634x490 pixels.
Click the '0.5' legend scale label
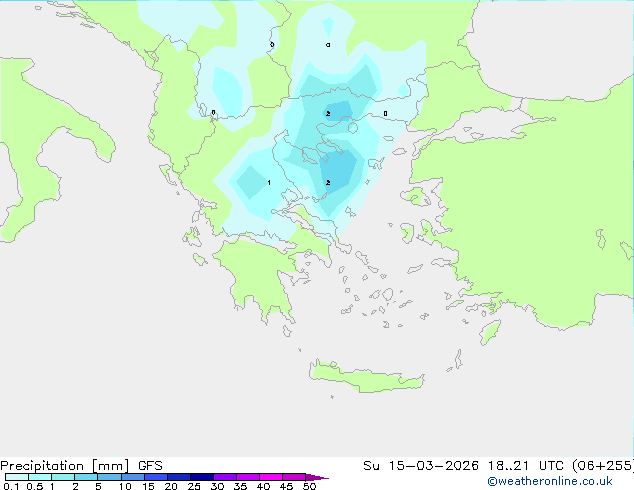[34, 486]
